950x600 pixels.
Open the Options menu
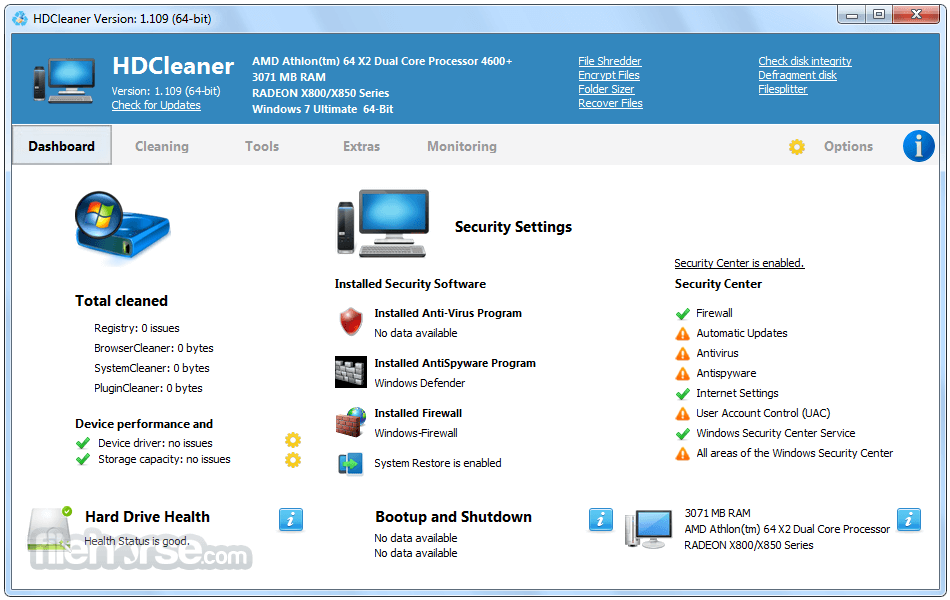pyautogui.click(x=848, y=146)
